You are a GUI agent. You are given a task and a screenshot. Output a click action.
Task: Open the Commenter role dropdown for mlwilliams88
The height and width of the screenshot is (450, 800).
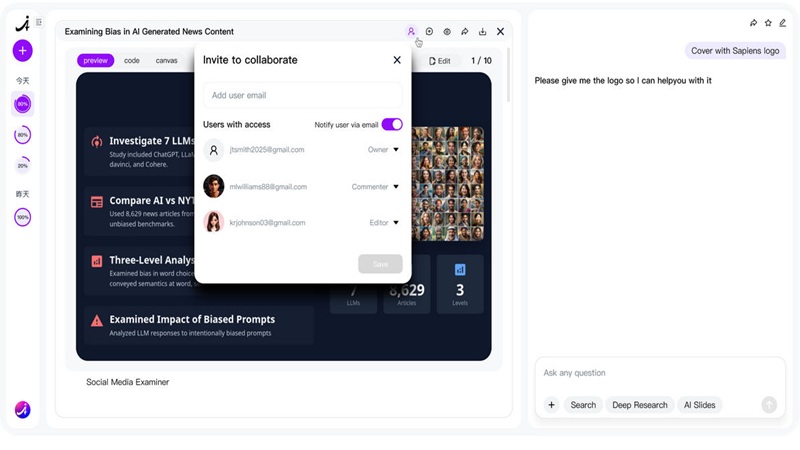376,187
